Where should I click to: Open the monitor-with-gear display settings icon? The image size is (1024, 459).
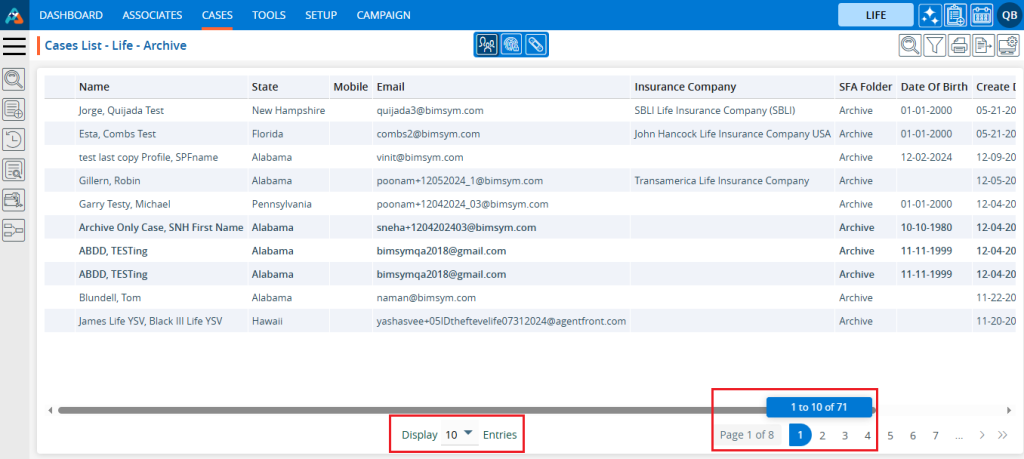1007,45
